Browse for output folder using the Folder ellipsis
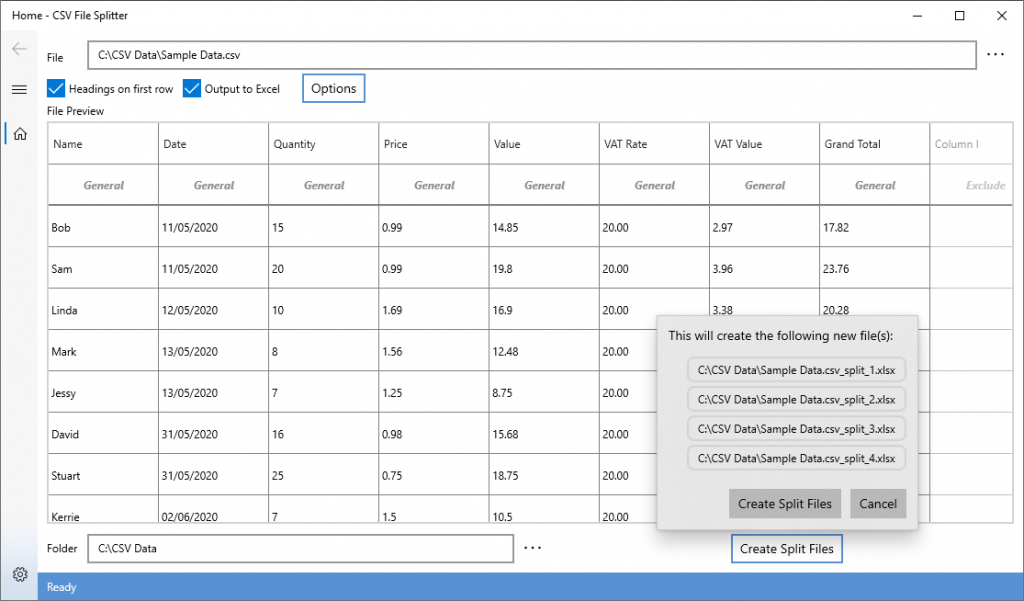The width and height of the screenshot is (1024, 601). click(x=532, y=548)
